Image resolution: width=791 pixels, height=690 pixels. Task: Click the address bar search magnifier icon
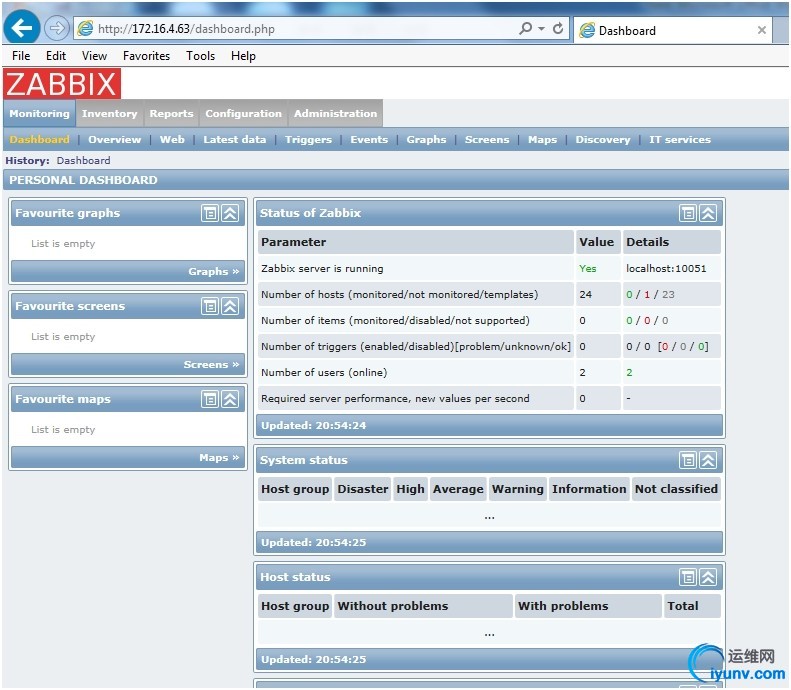pos(525,28)
